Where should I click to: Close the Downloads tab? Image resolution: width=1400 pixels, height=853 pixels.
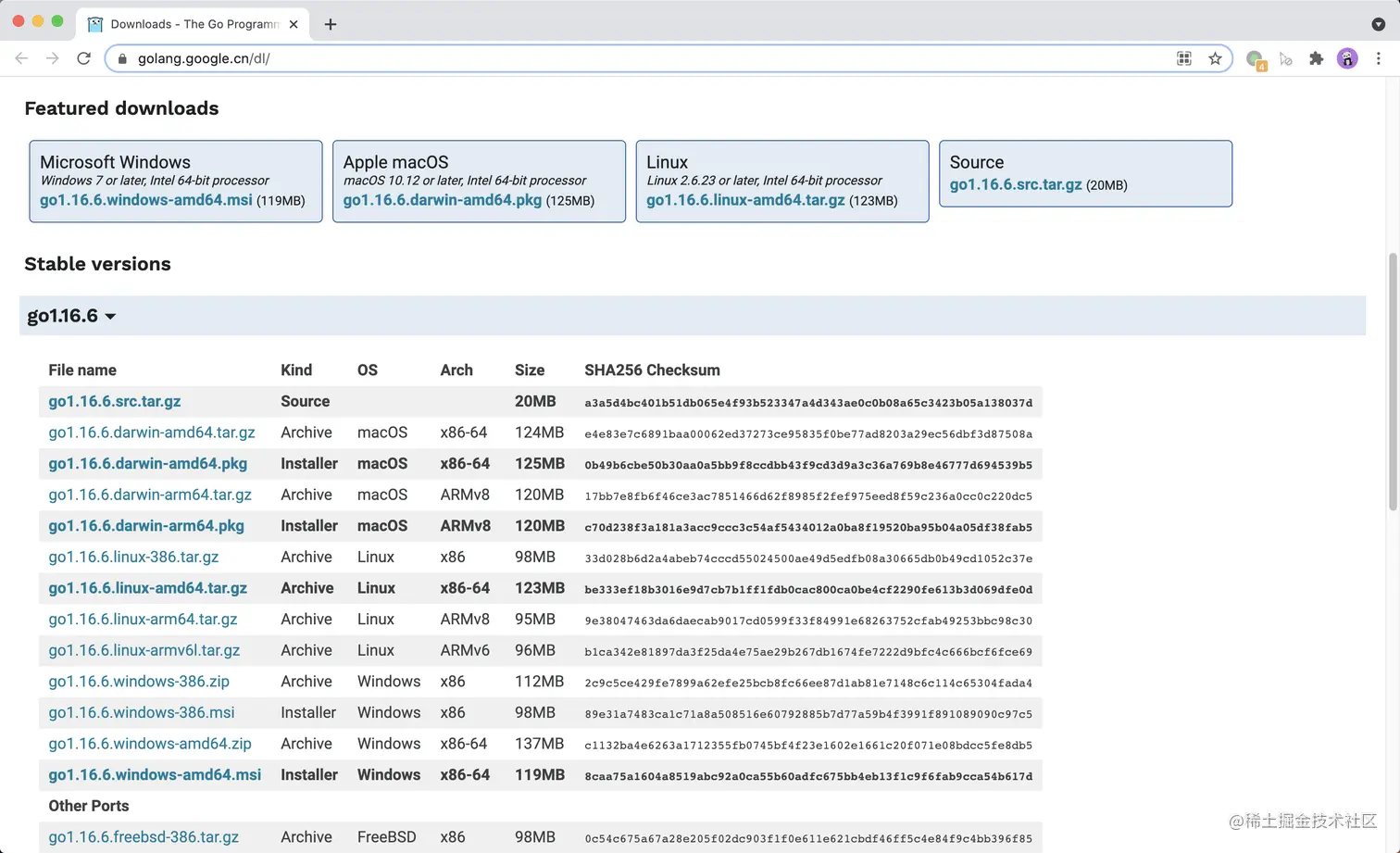pos(294,24)
